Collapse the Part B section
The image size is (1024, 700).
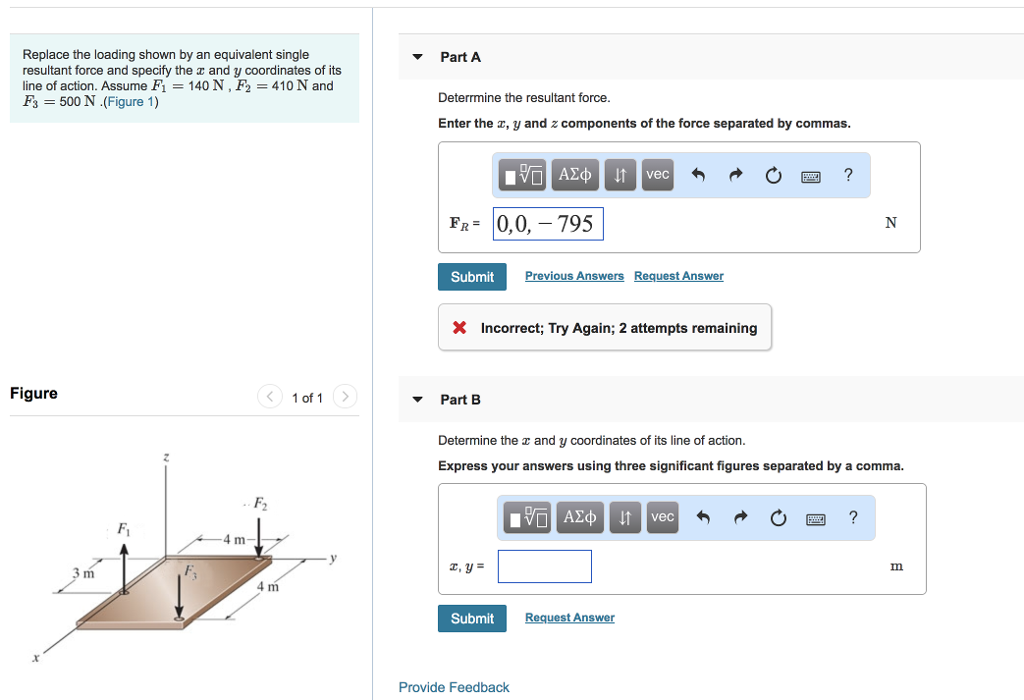(418, 400)
